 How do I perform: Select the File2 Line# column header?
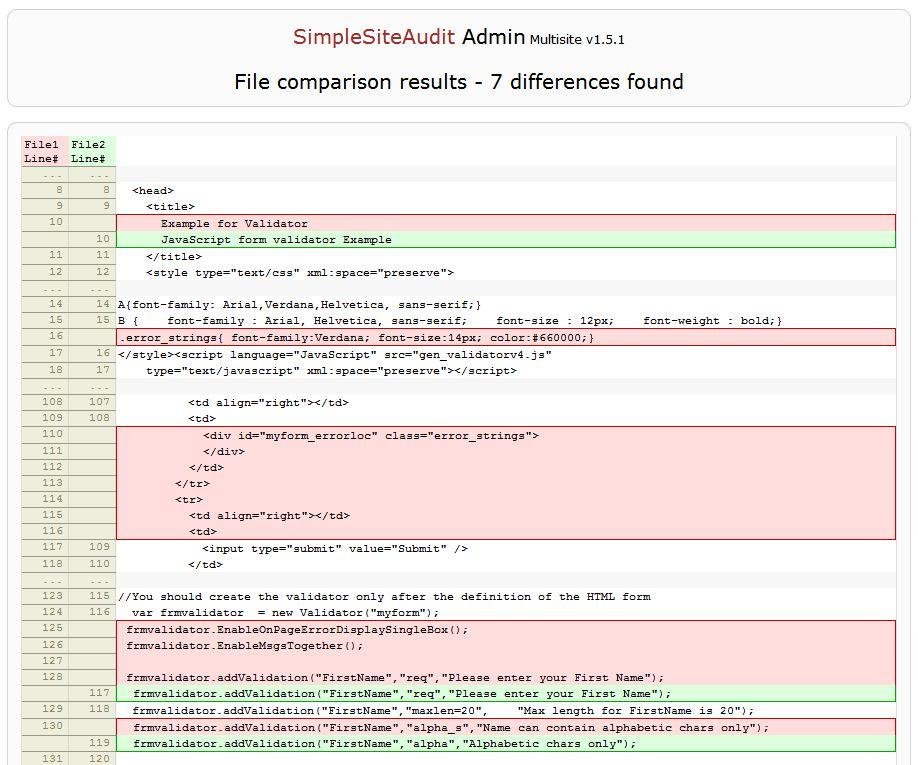coord(89,151)
